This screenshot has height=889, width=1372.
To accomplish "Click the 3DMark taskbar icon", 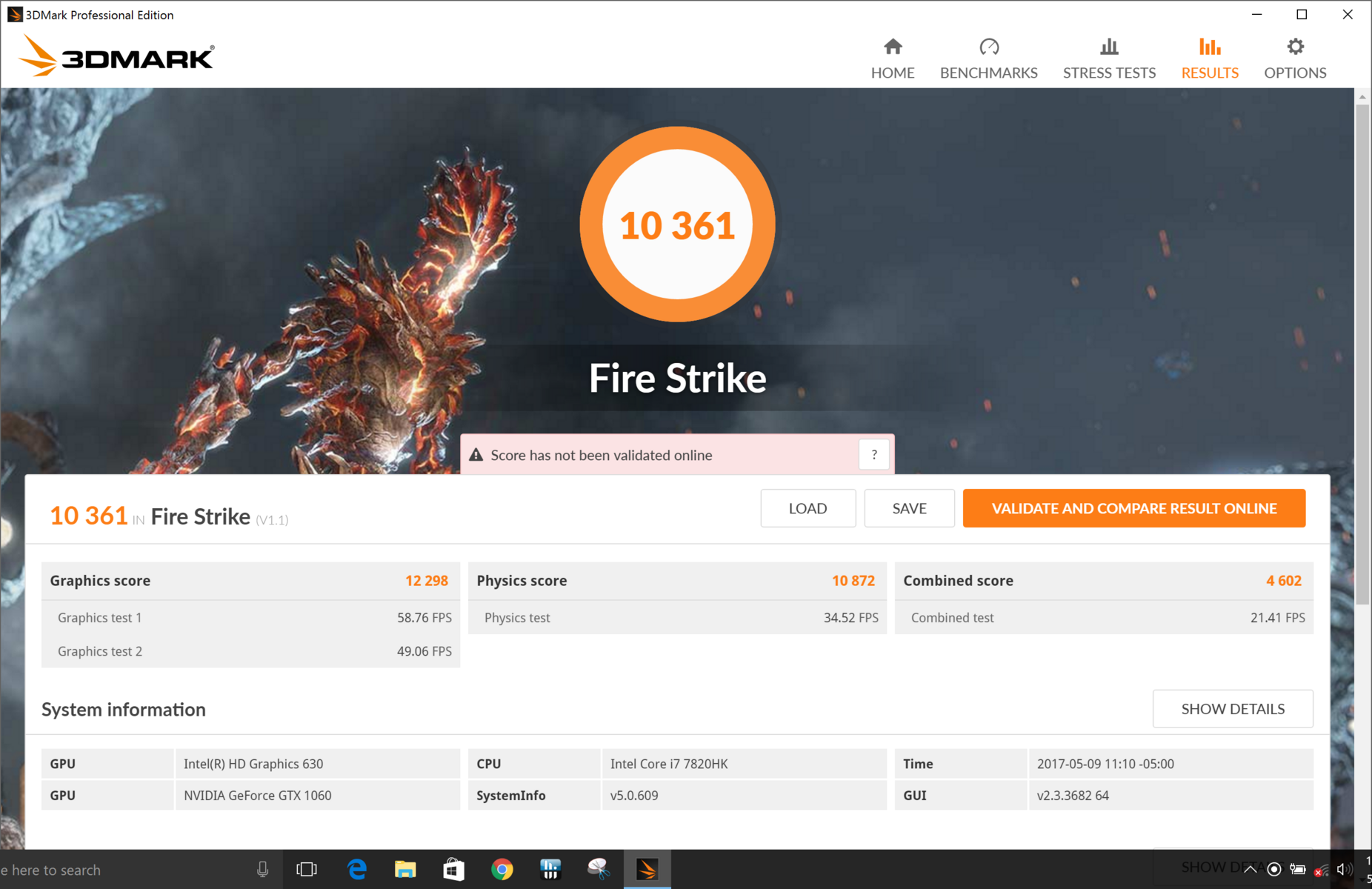I will point(647,869).
